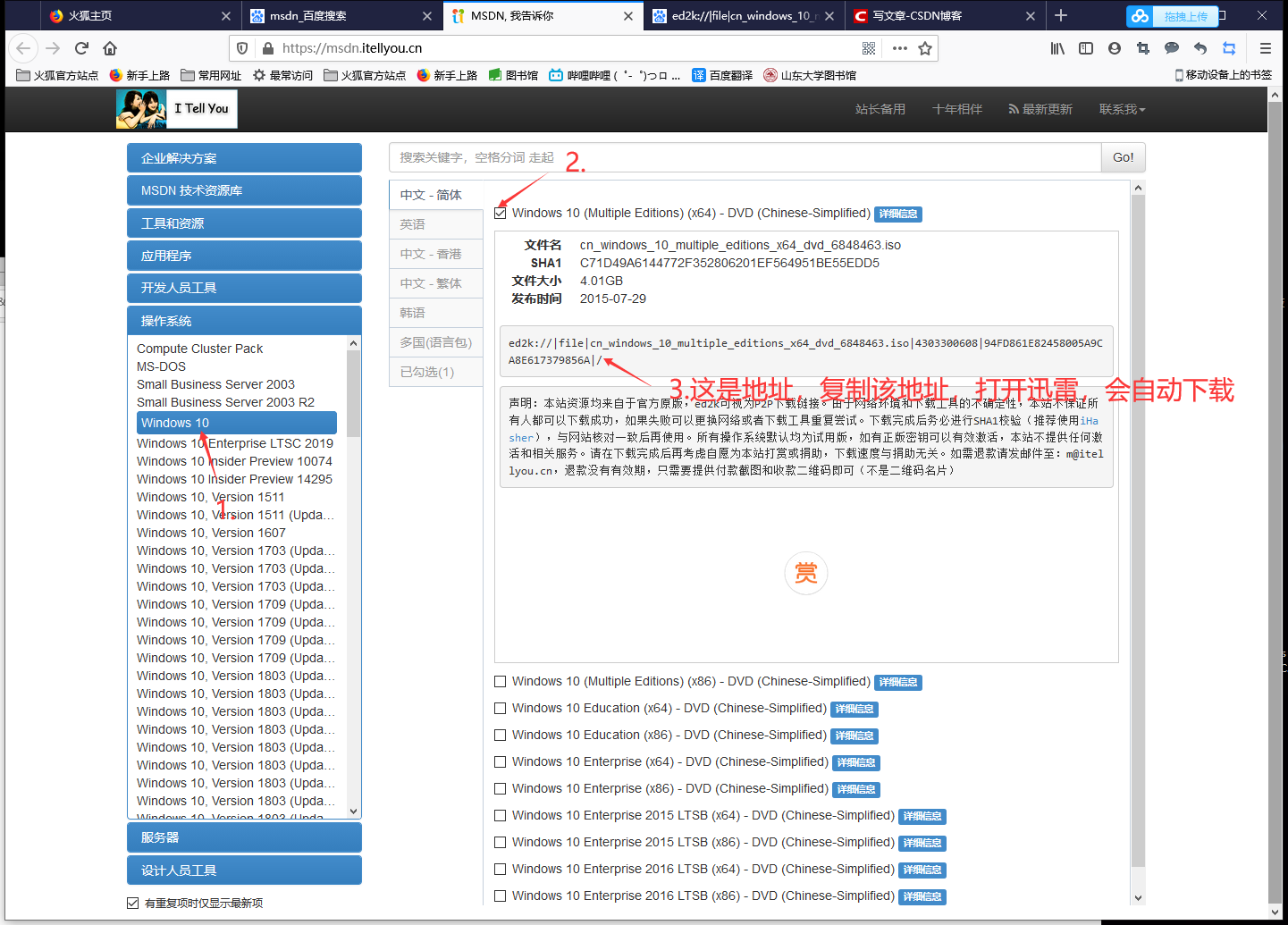The width and height of the screenshot is (1288, 925).
Task: Open 详细信息 for Multiple Editions (x64)
Action: [897, 214]
